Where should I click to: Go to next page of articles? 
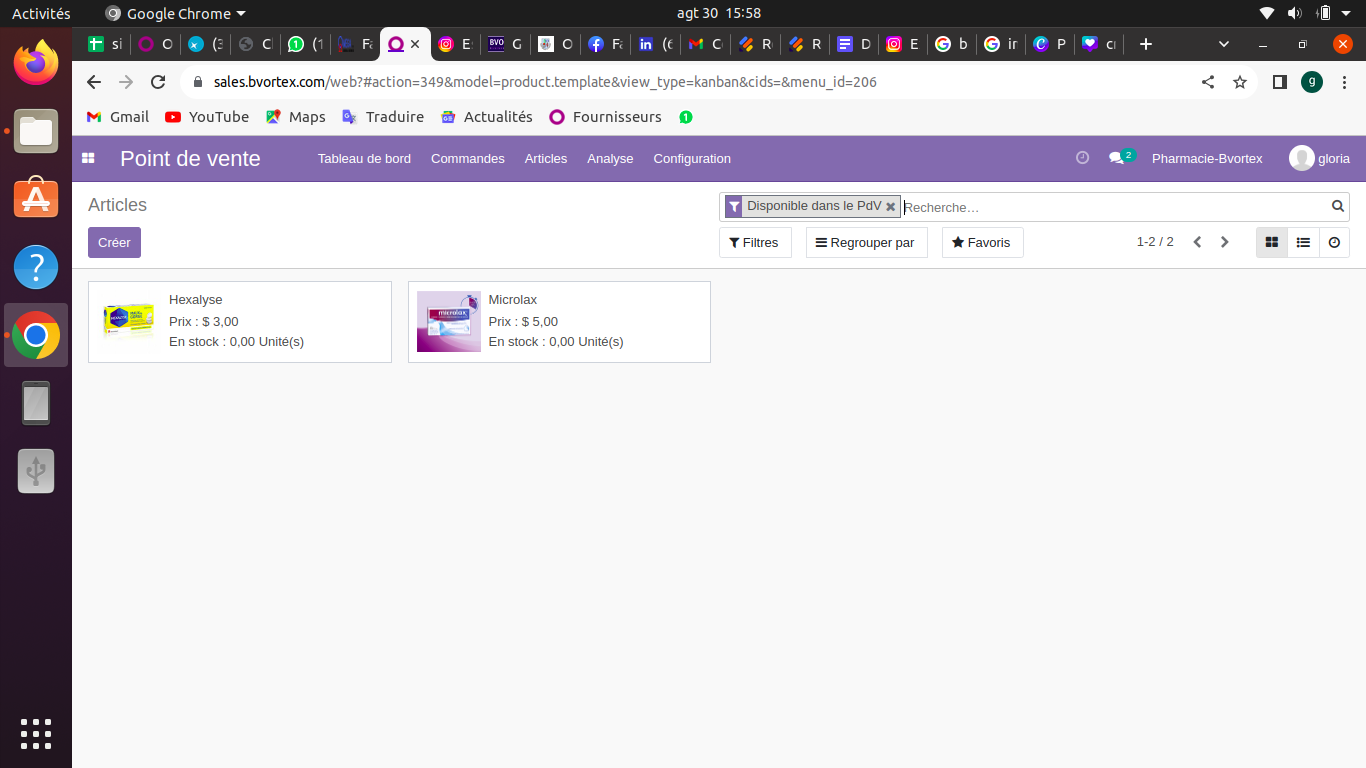[1224, 242]
